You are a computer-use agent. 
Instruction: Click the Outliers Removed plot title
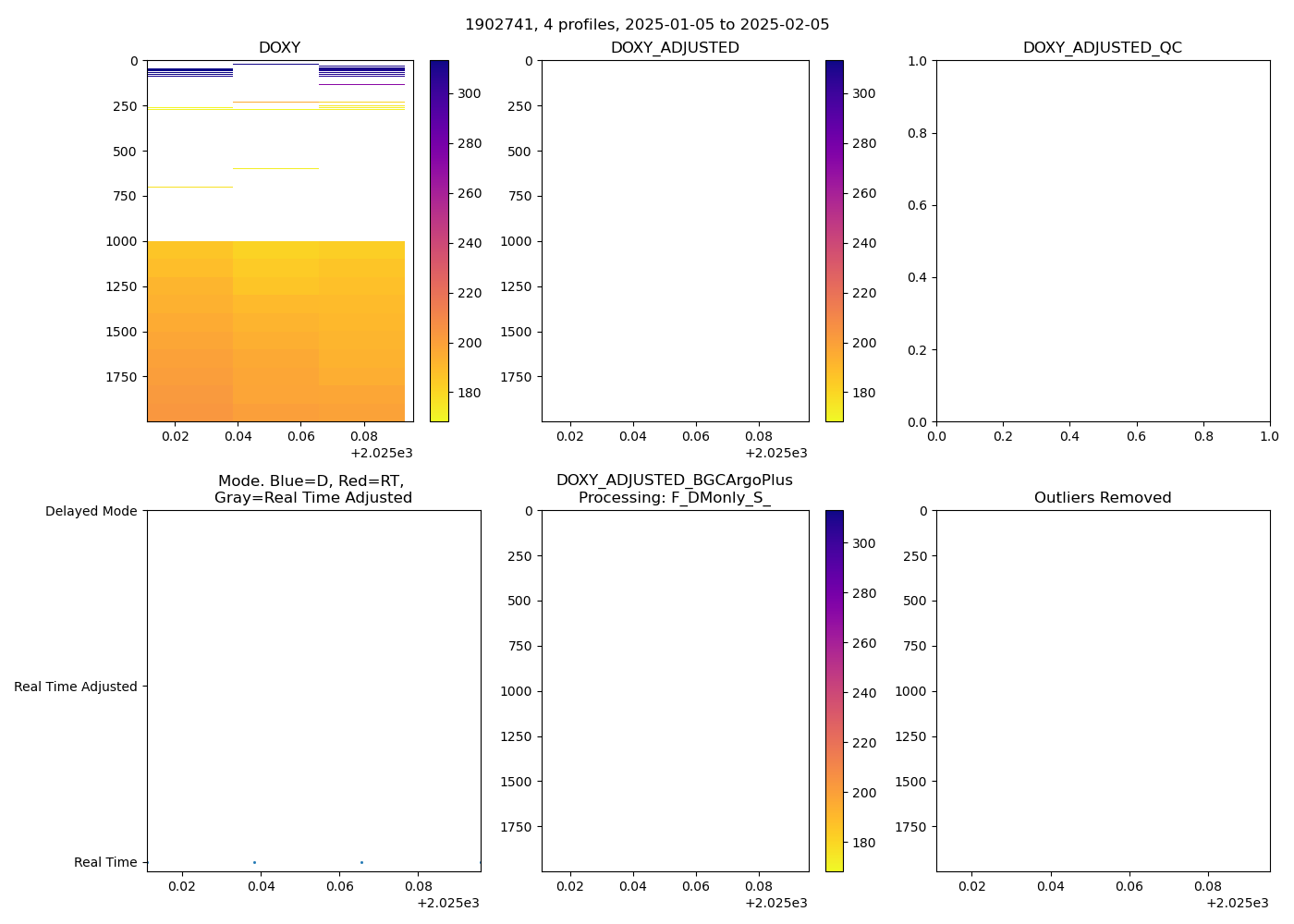click(x=1102, y=498)
